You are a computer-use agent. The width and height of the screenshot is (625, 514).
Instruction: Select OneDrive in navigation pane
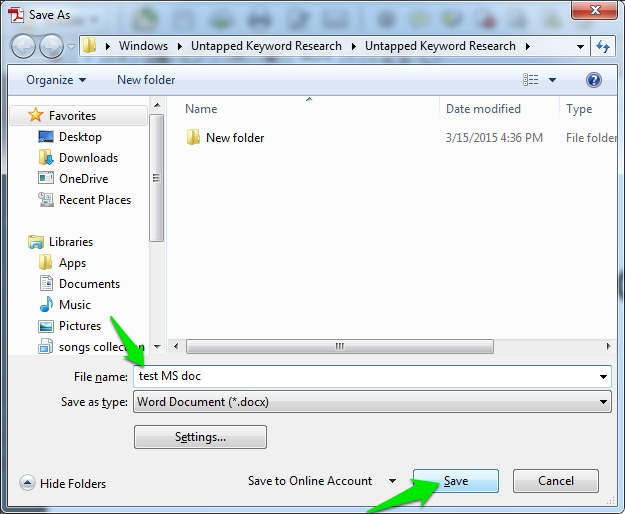[x=82, y=179]
